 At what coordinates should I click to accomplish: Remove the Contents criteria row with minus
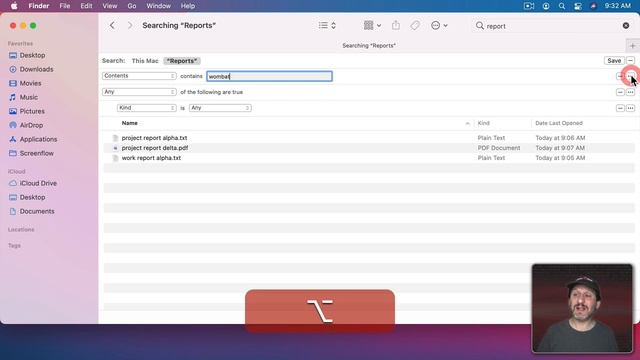coord(620,76)
